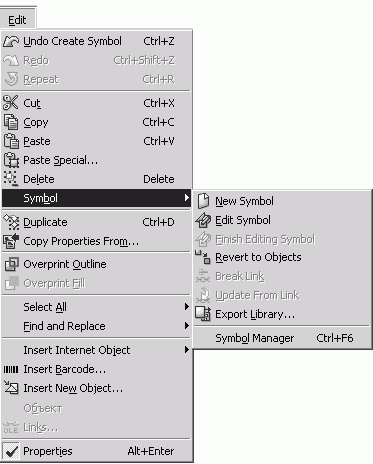This screenshot has width=373, height=464.
Task: Toggle the Properties checkmark
Action: 11,451
